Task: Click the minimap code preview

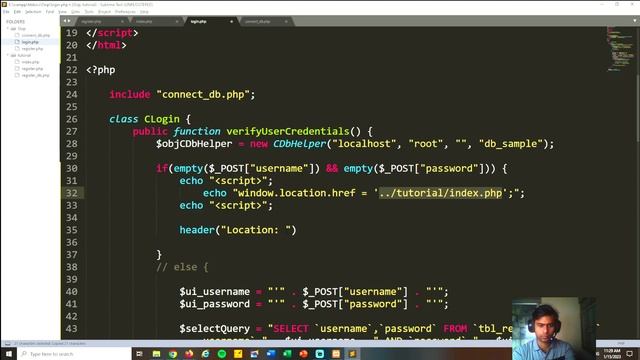Action: (620, 49)
